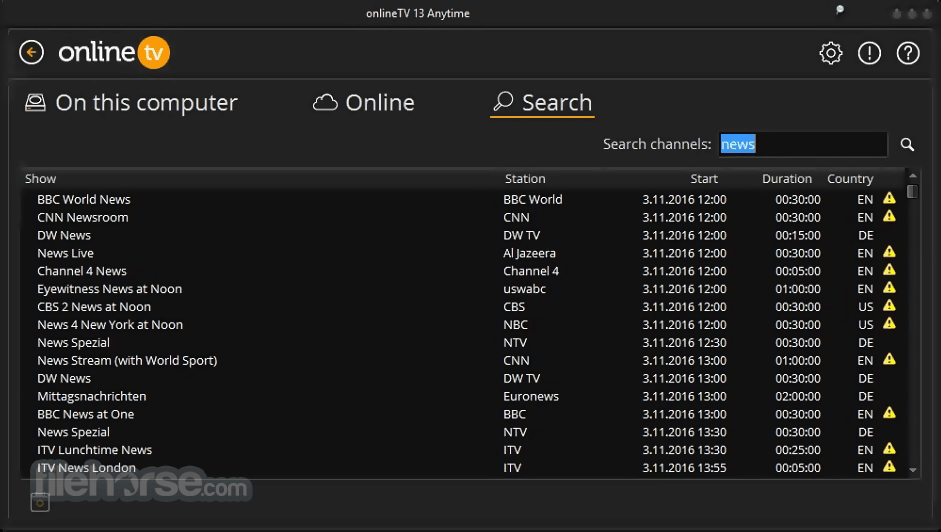The height and width of the screenshot is (532, 941).
Task: Select the BBC World News show
Action: pyautogui.click(x=83, y=199)
